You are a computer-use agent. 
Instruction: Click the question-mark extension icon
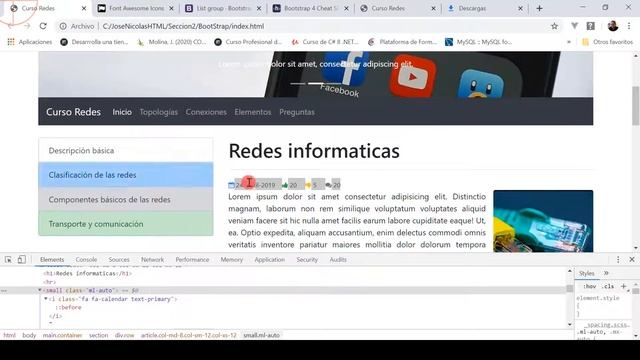pos(590,26)
